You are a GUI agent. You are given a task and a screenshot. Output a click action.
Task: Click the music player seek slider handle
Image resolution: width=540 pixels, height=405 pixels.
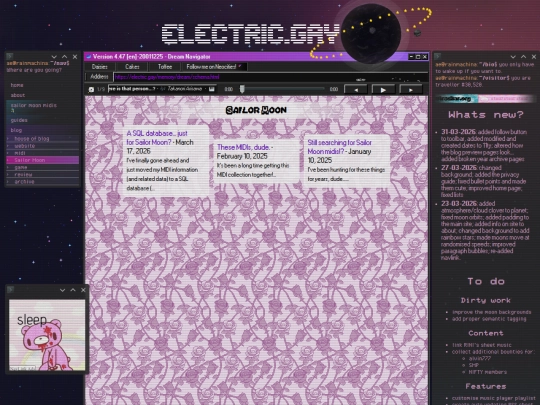point(242,89)
